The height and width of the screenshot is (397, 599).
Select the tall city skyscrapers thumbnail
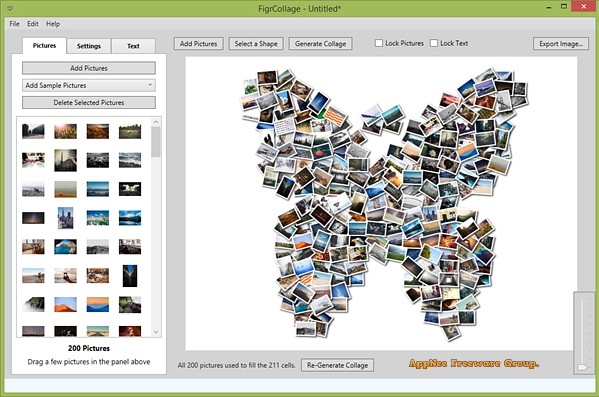pyautogui.click(x=65, y=218)
